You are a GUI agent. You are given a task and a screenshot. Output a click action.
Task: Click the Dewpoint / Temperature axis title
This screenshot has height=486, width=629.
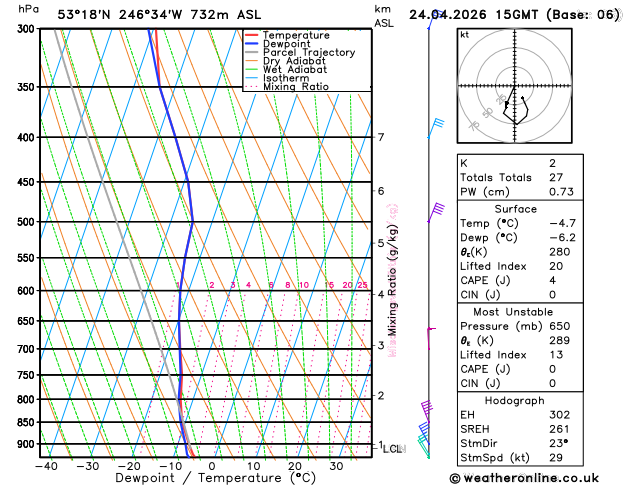pyautogui.click(x=215, y=478)
